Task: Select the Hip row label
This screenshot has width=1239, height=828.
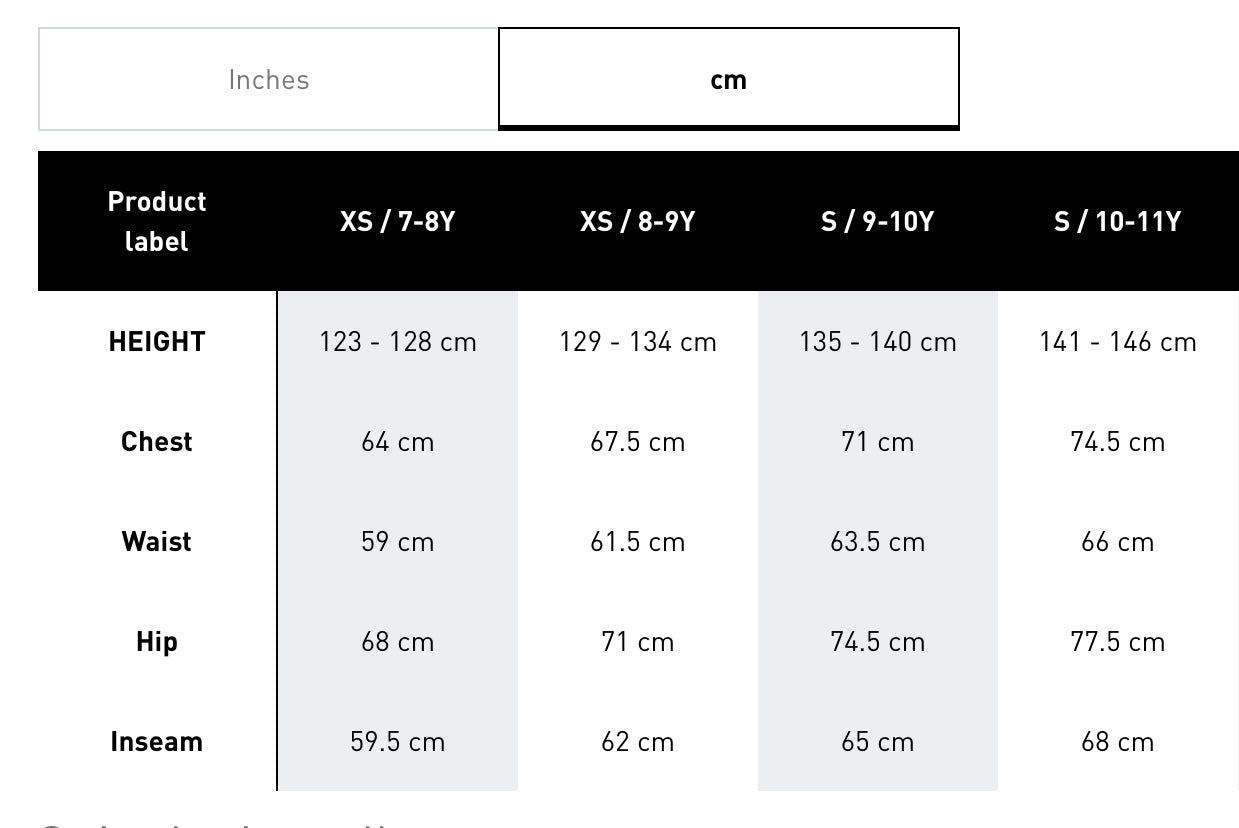Action: [x=156, y=641]
